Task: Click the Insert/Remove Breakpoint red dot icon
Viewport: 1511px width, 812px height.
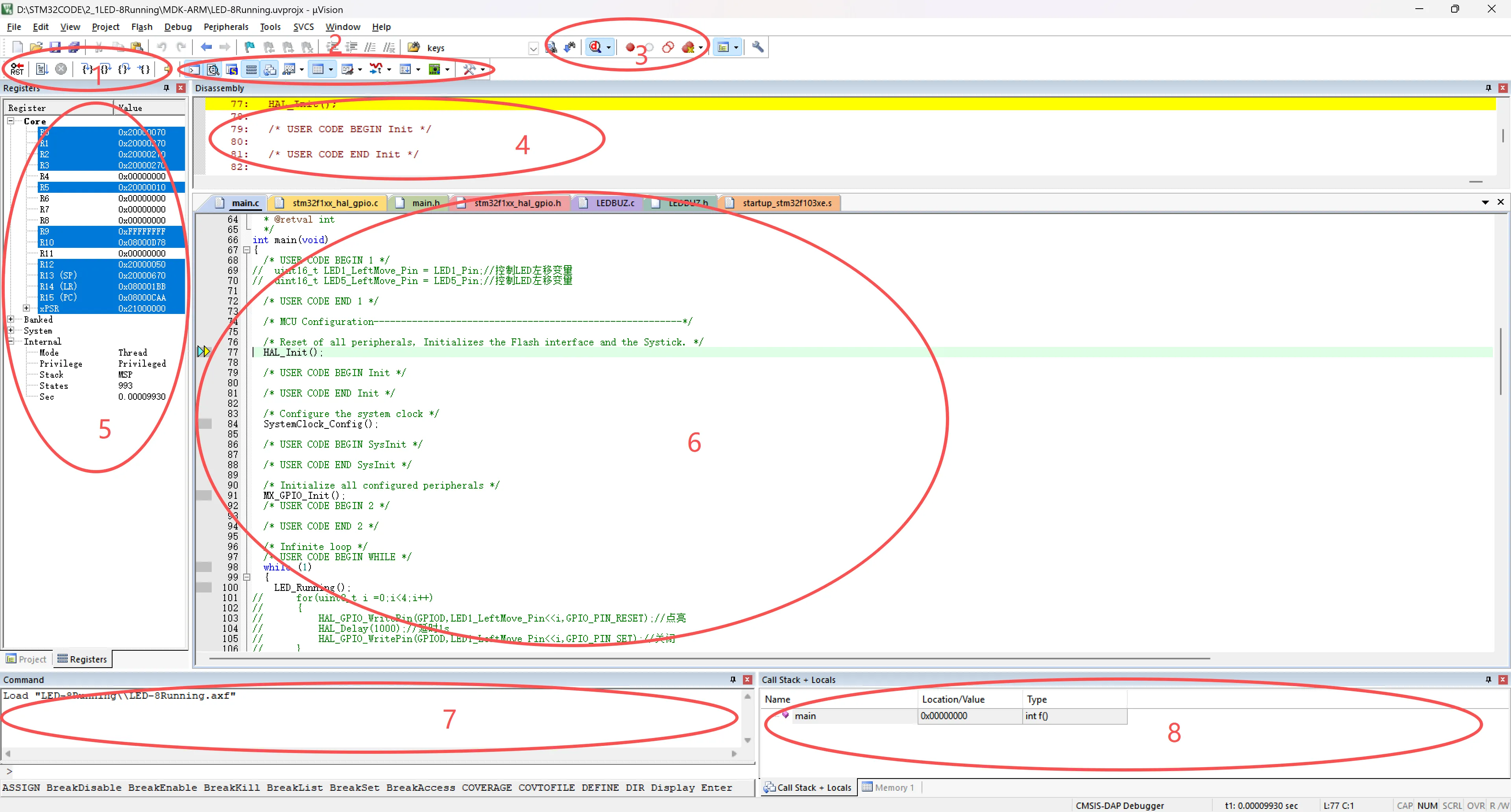Action: click(630, 48)
